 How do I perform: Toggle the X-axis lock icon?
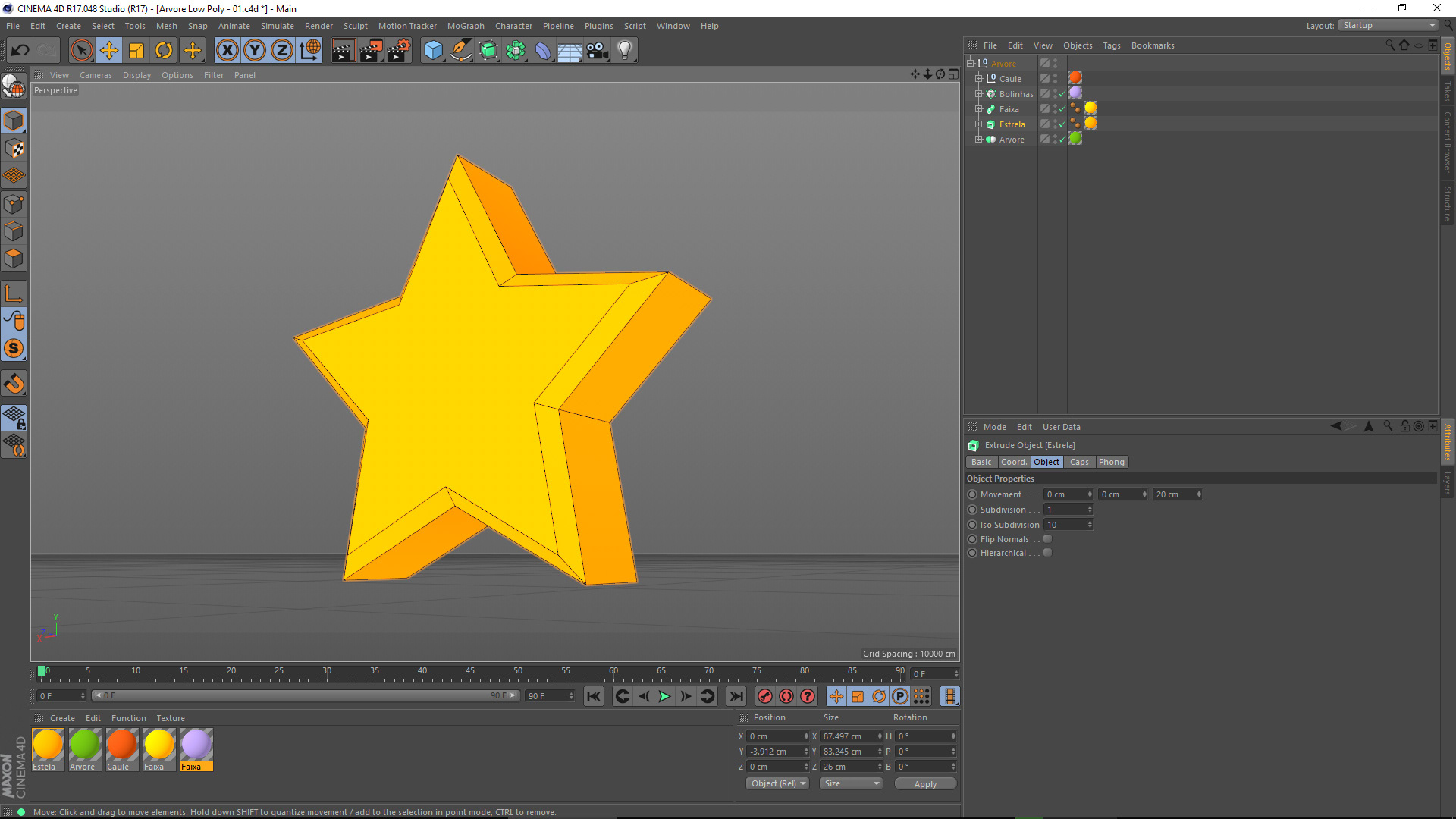[227, 51]
